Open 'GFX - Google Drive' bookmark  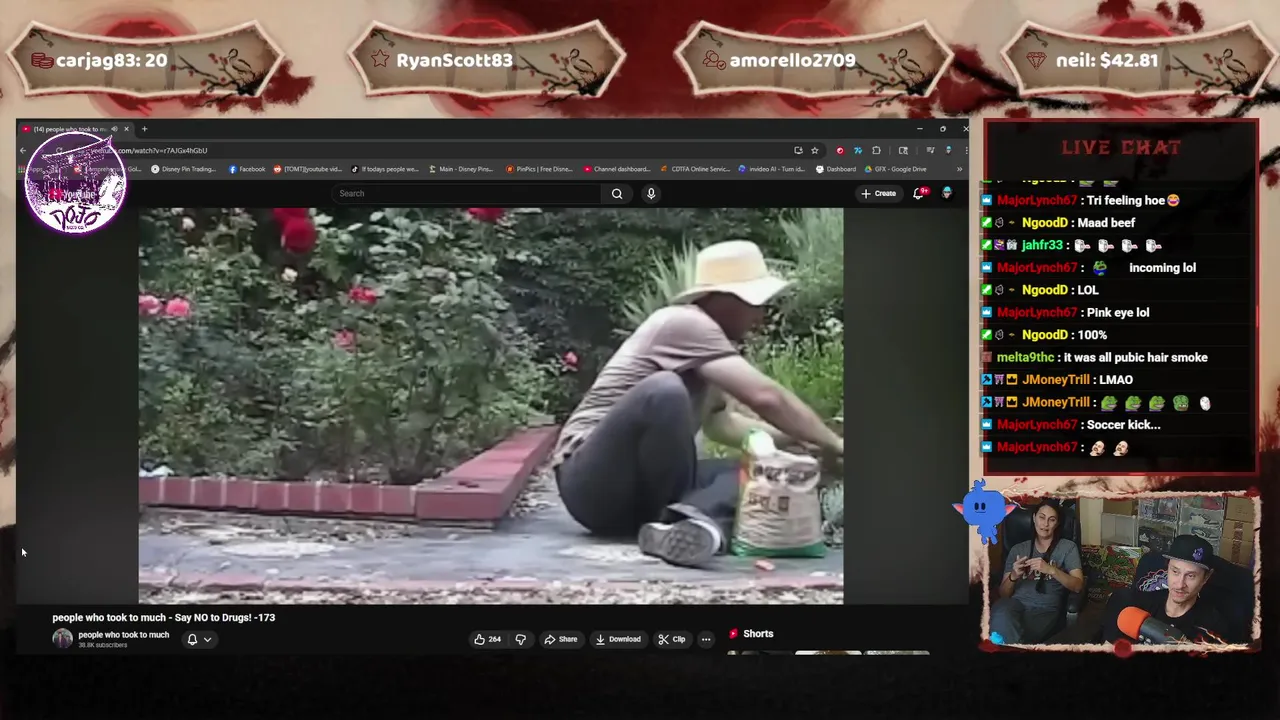coord(895,169)
